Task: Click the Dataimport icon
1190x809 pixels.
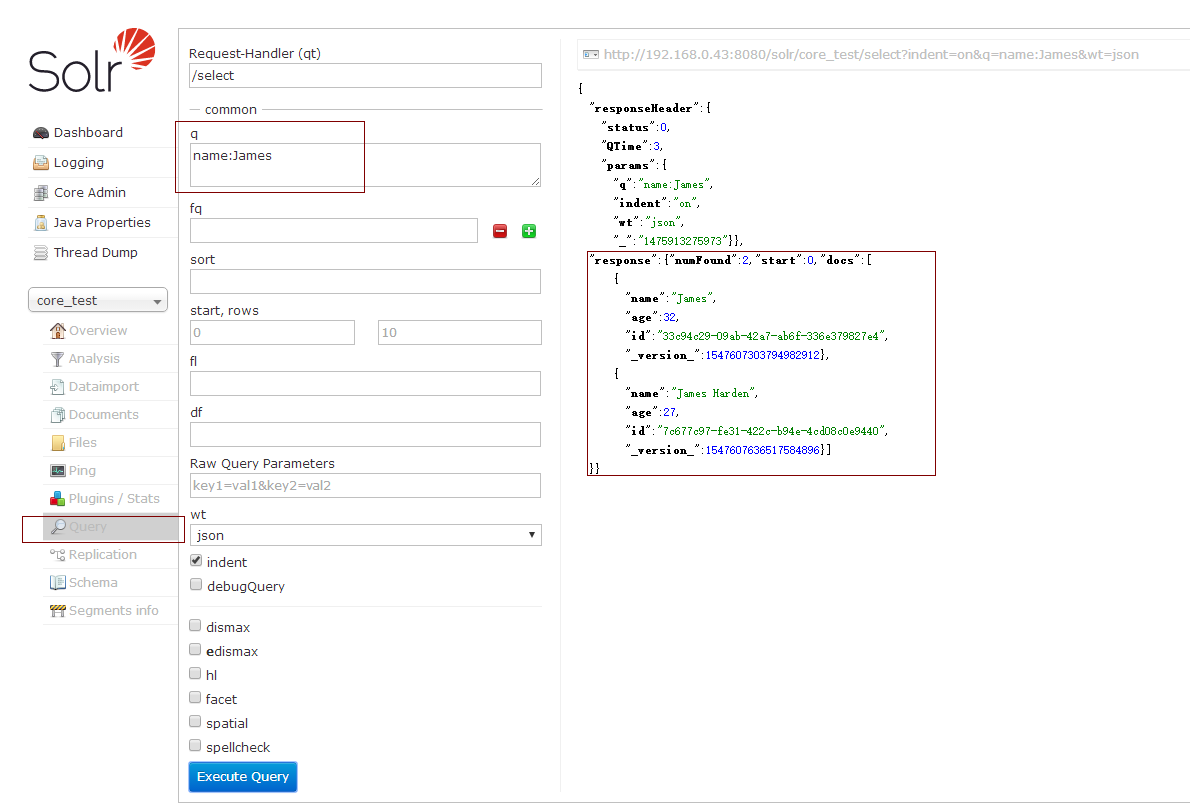Action: [58, 387]
